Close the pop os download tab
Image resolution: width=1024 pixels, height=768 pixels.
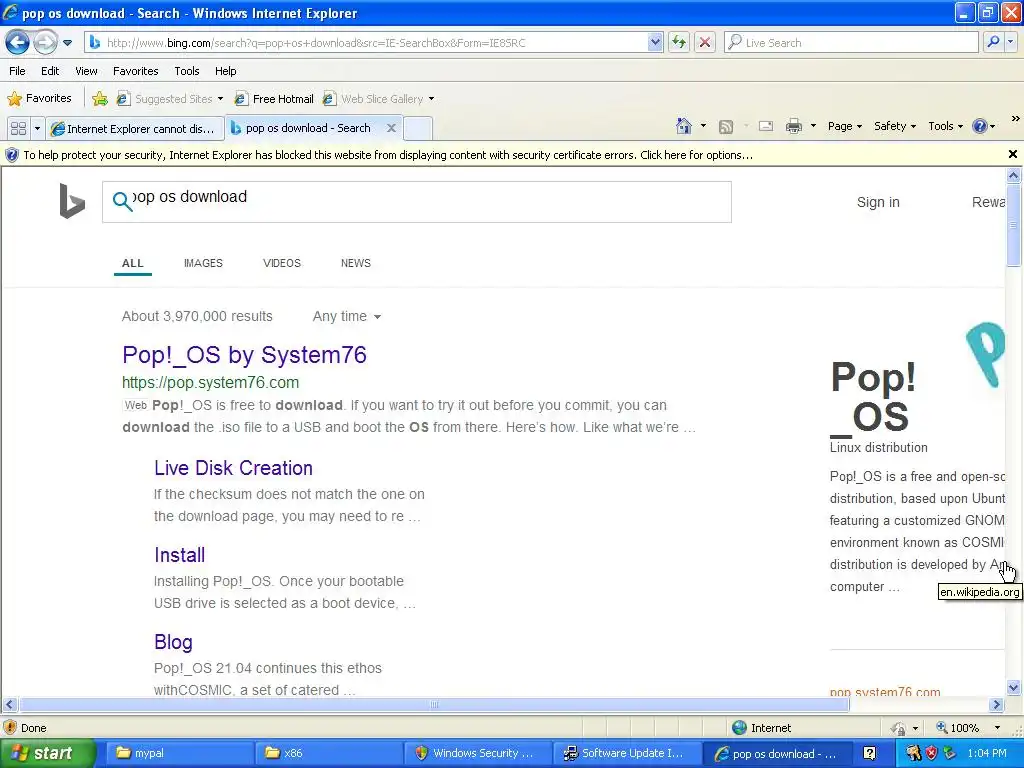tap(391, 128)
